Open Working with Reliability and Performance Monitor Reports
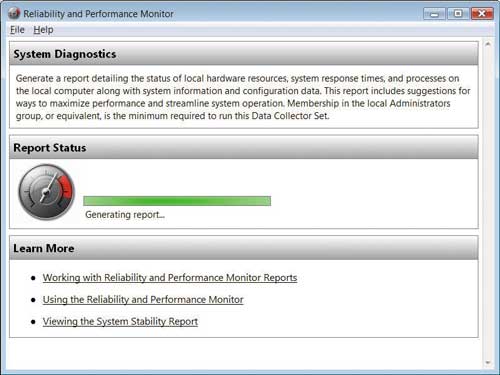The image size is (500, 375). [x=170, y=277]
